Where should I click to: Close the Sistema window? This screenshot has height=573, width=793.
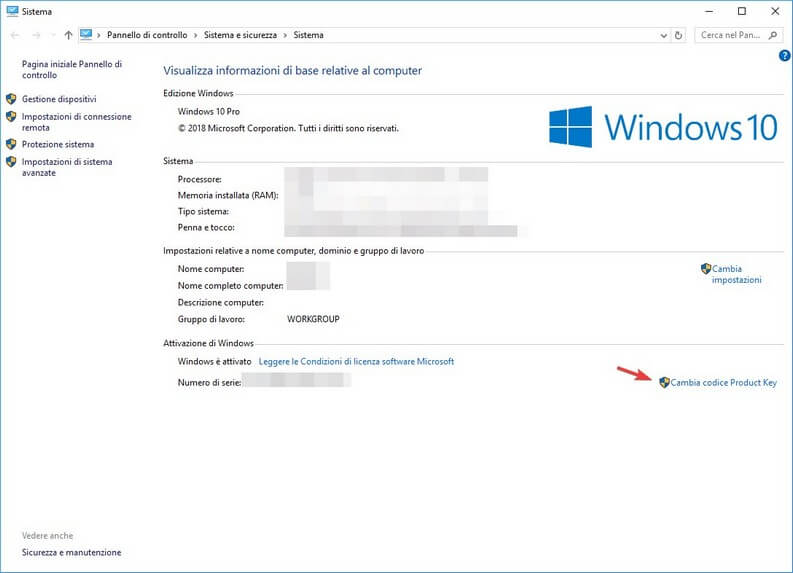pyautogui.click(x=775, y=11)
